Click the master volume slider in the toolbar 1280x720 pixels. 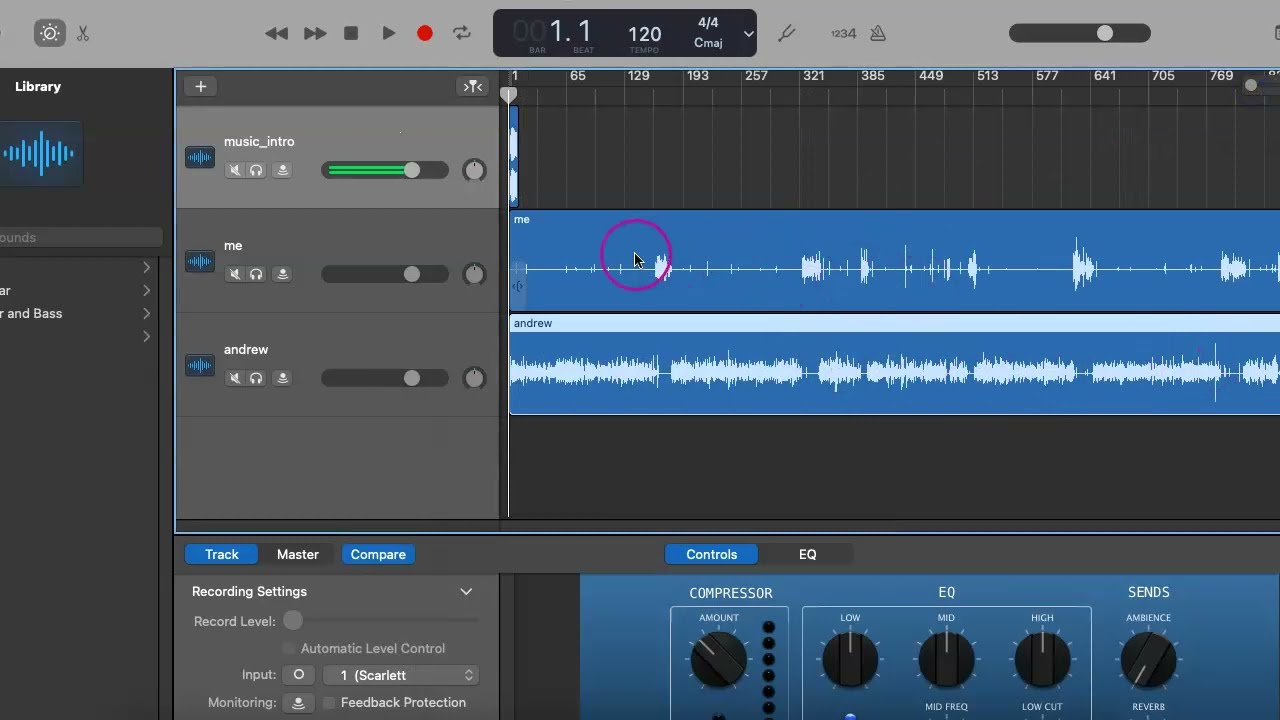click(x=1080, y=33)
